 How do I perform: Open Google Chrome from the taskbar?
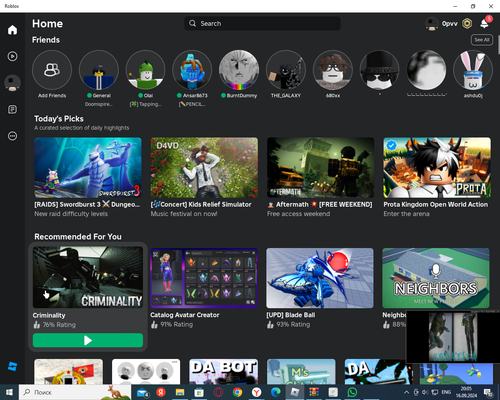237,392
